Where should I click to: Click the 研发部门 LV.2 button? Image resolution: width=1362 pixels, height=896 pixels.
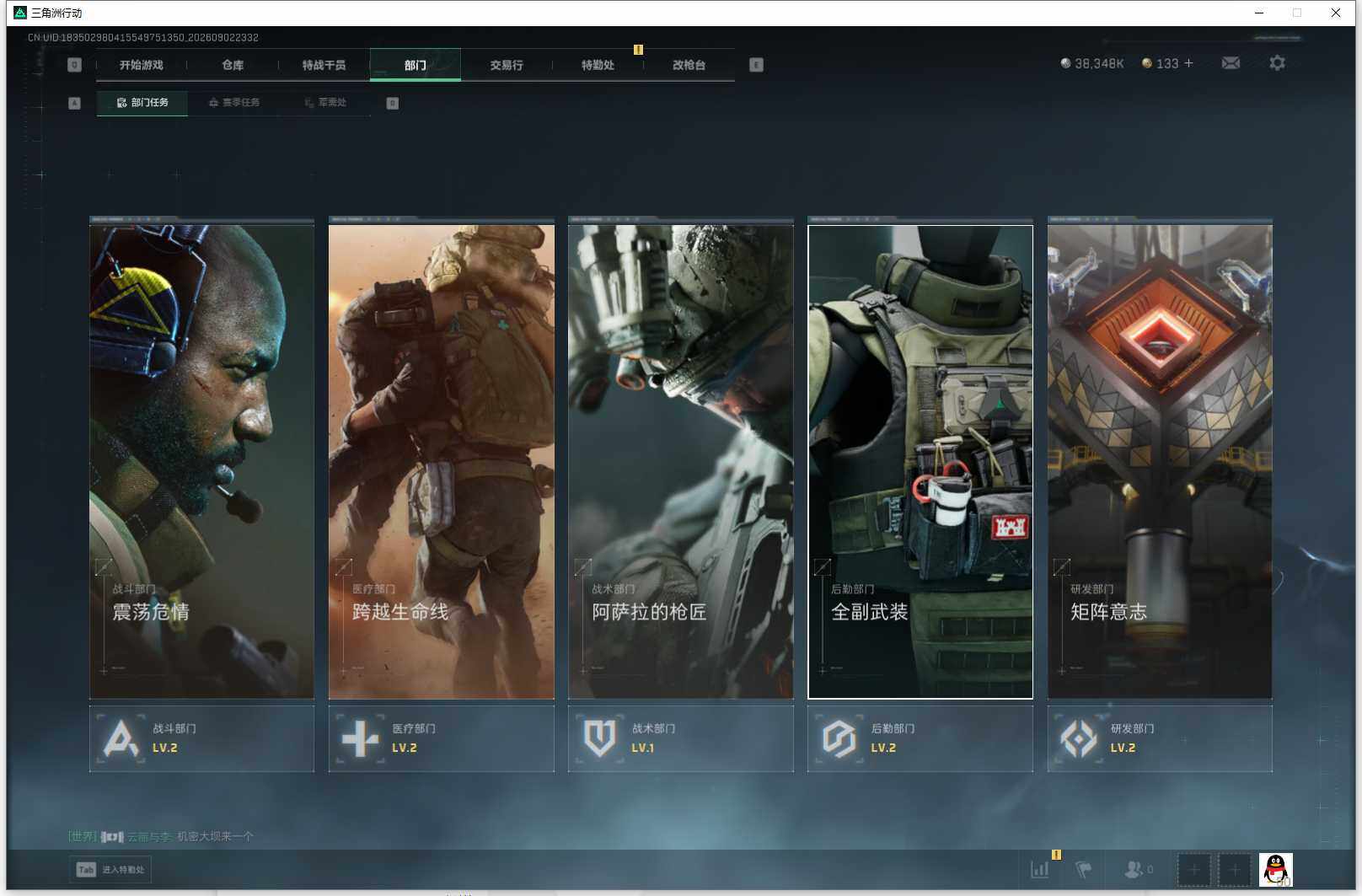(1160, 738)
